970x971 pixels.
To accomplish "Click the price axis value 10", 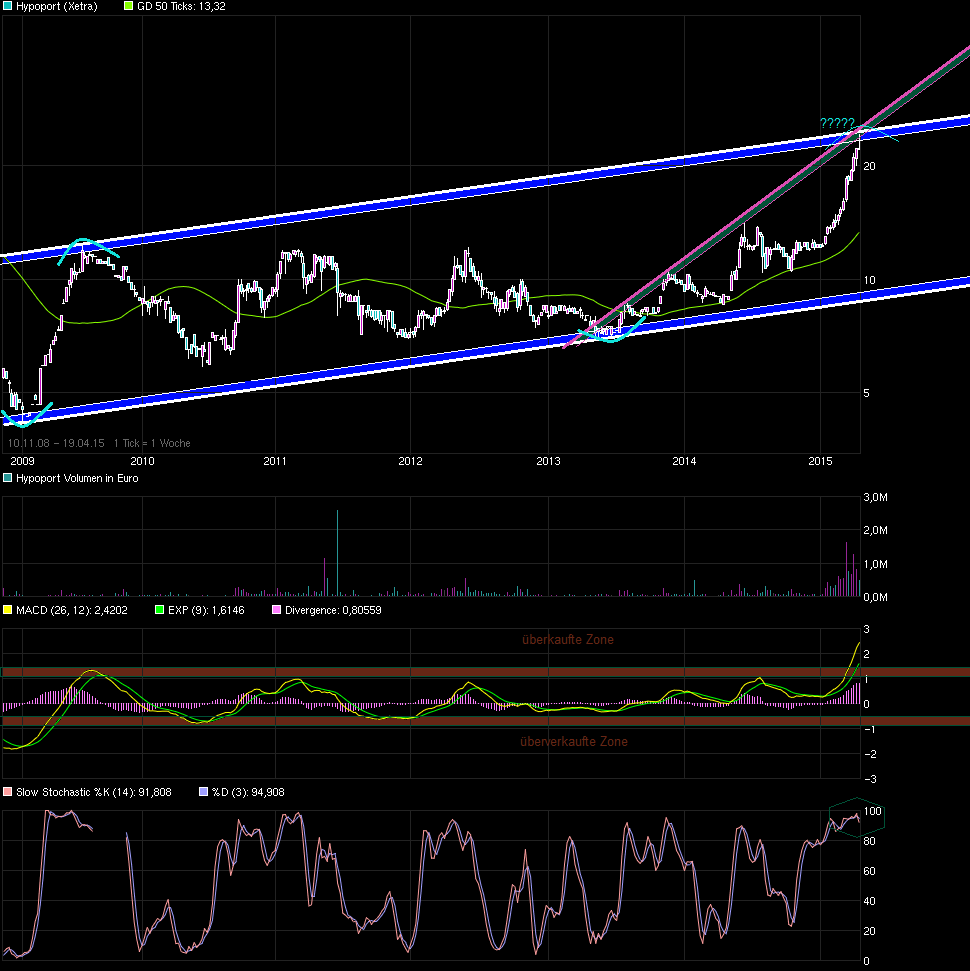I will pos(870,281).
